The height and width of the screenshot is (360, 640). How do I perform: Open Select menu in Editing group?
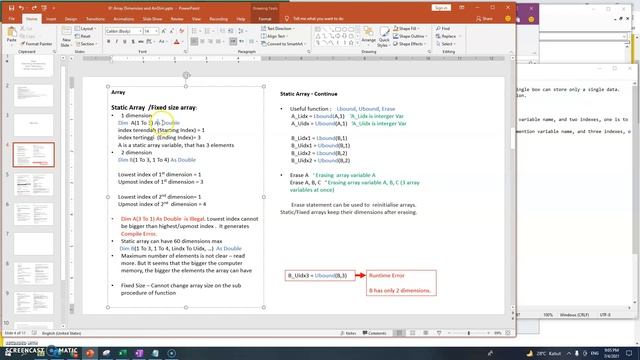tap(445, 44)
